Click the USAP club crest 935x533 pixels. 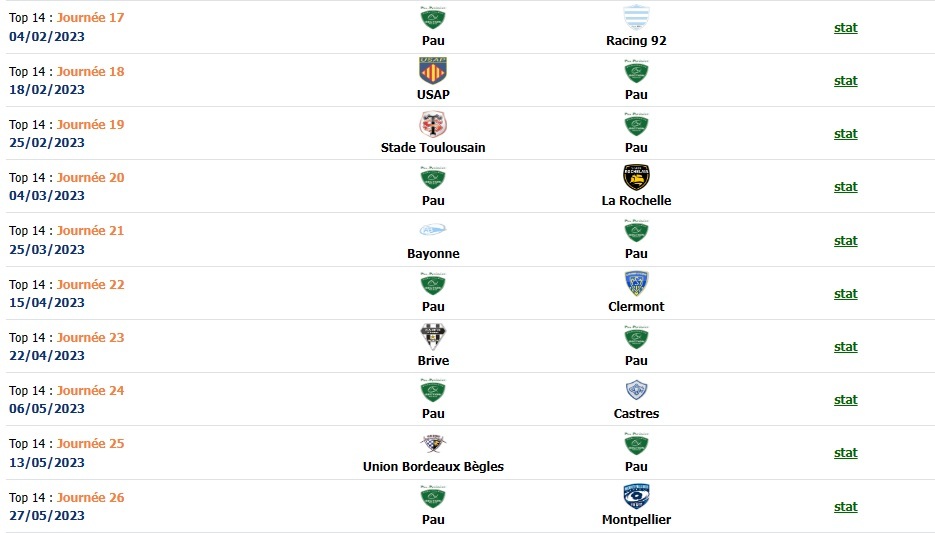(433, 71)
